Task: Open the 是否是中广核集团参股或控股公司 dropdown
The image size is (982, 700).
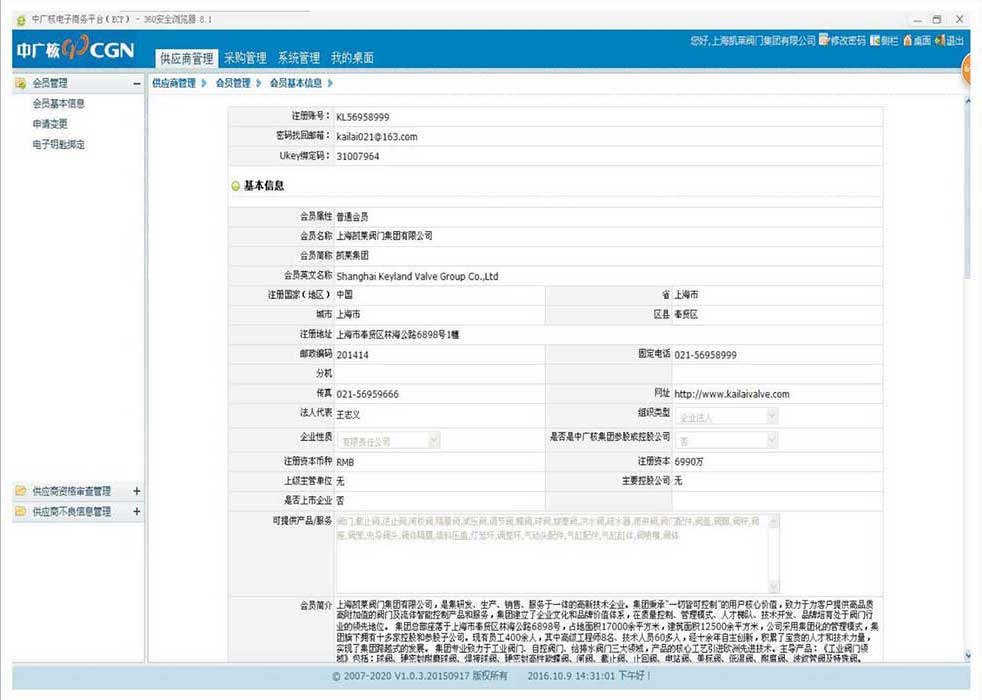Action: (726, 441)
